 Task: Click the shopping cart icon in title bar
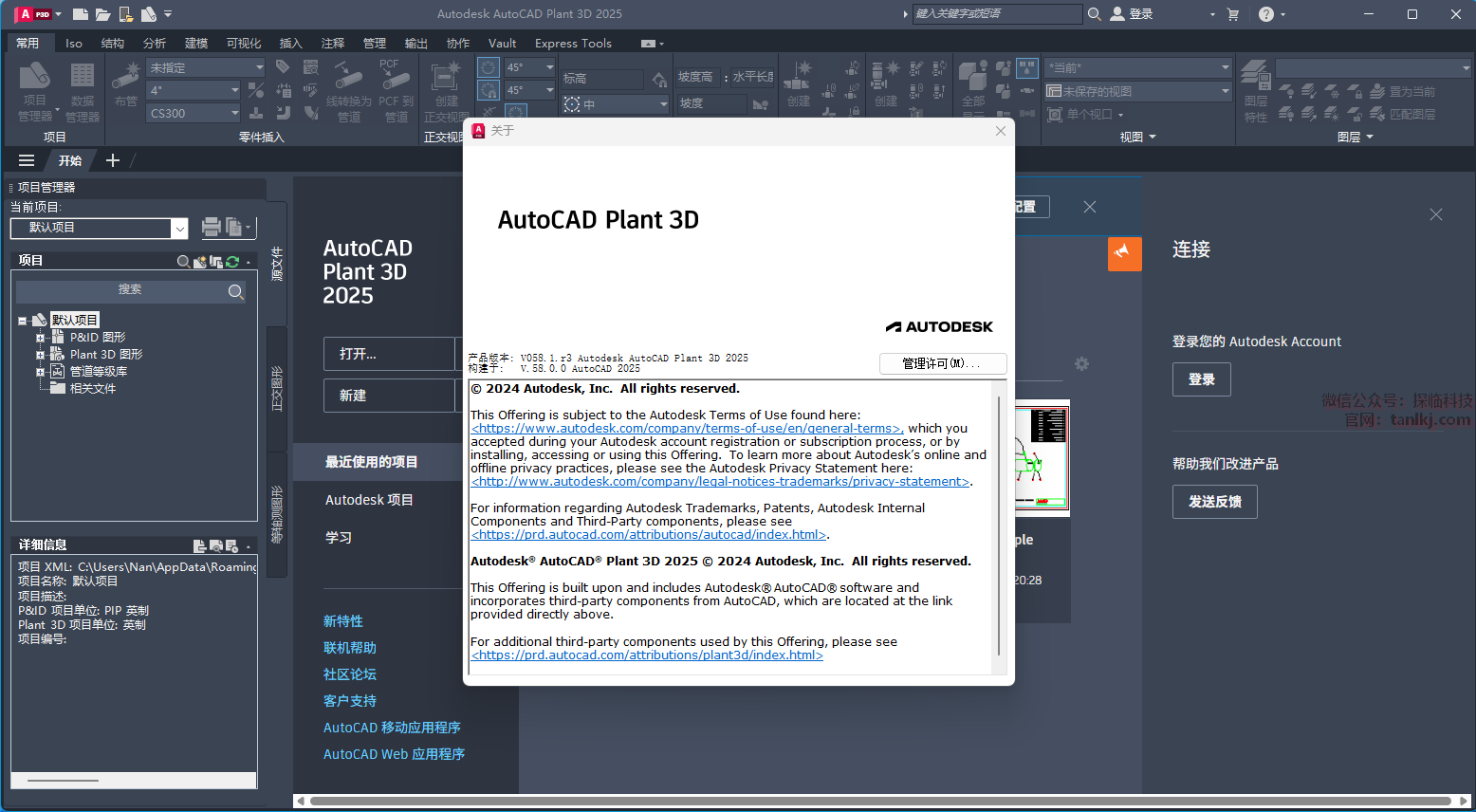[x=1233, y=14]
